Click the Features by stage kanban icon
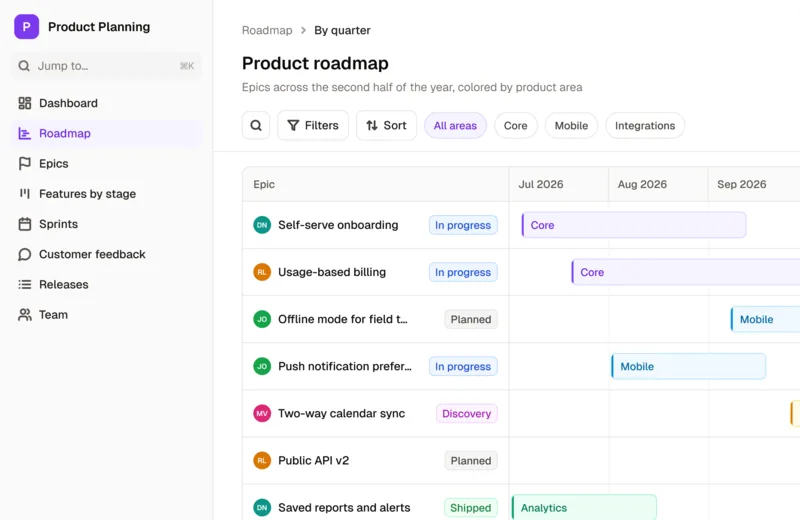Viewport: 800px width, 520px height. tap(24, 193)
